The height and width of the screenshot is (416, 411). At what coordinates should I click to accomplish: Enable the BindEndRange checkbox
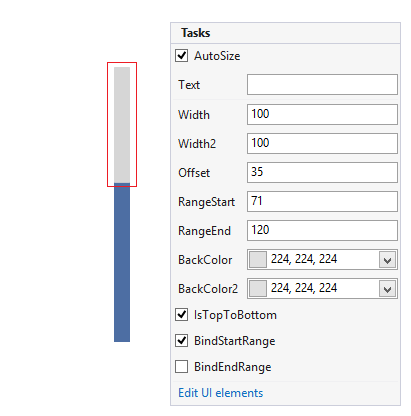[x=182, y=367]
